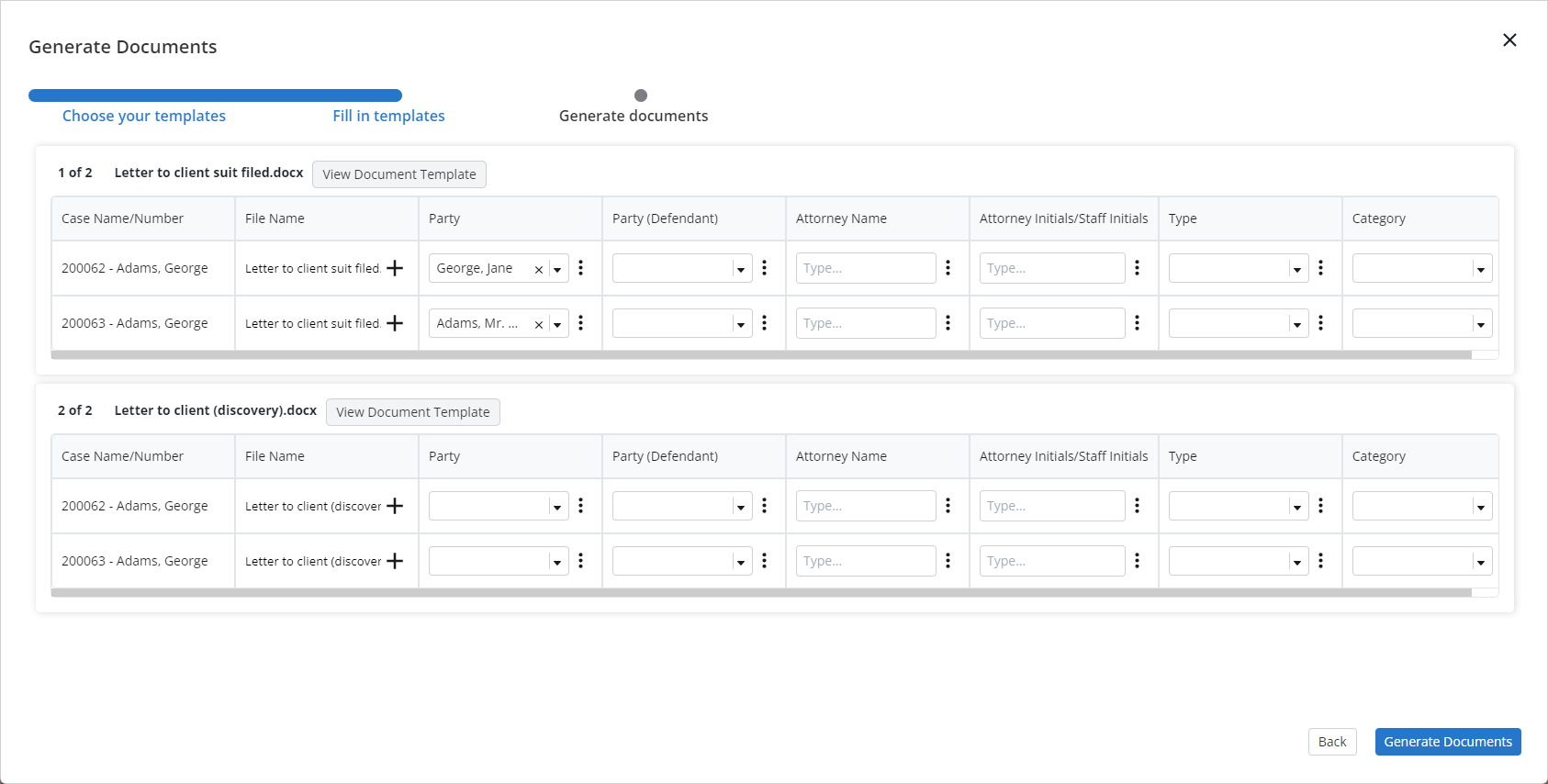This screenshot has width=1548, height=784.
Task: Expand the Adams, Mr. party dropdown arrow
Action: coord(557,325)
